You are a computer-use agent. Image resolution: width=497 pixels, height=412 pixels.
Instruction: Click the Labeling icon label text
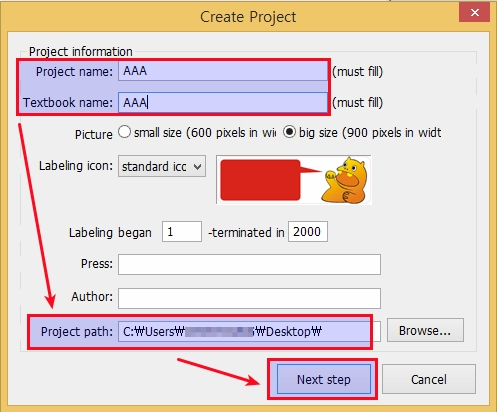tap(76, 166)
